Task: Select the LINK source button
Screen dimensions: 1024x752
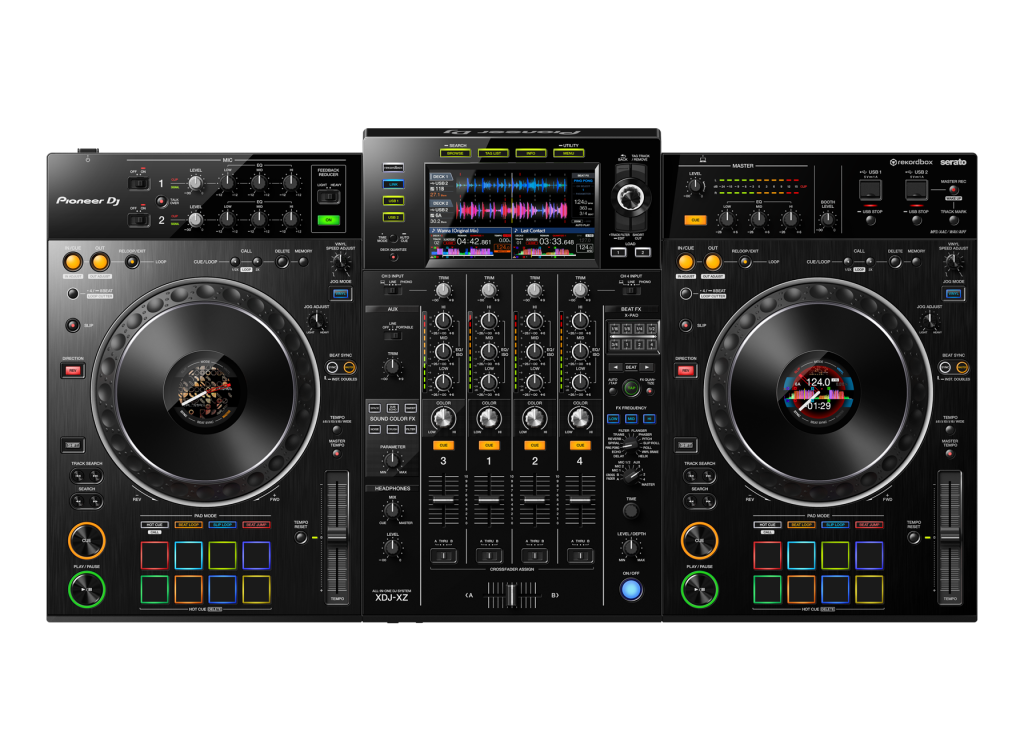Action: [x=393, y=184]
